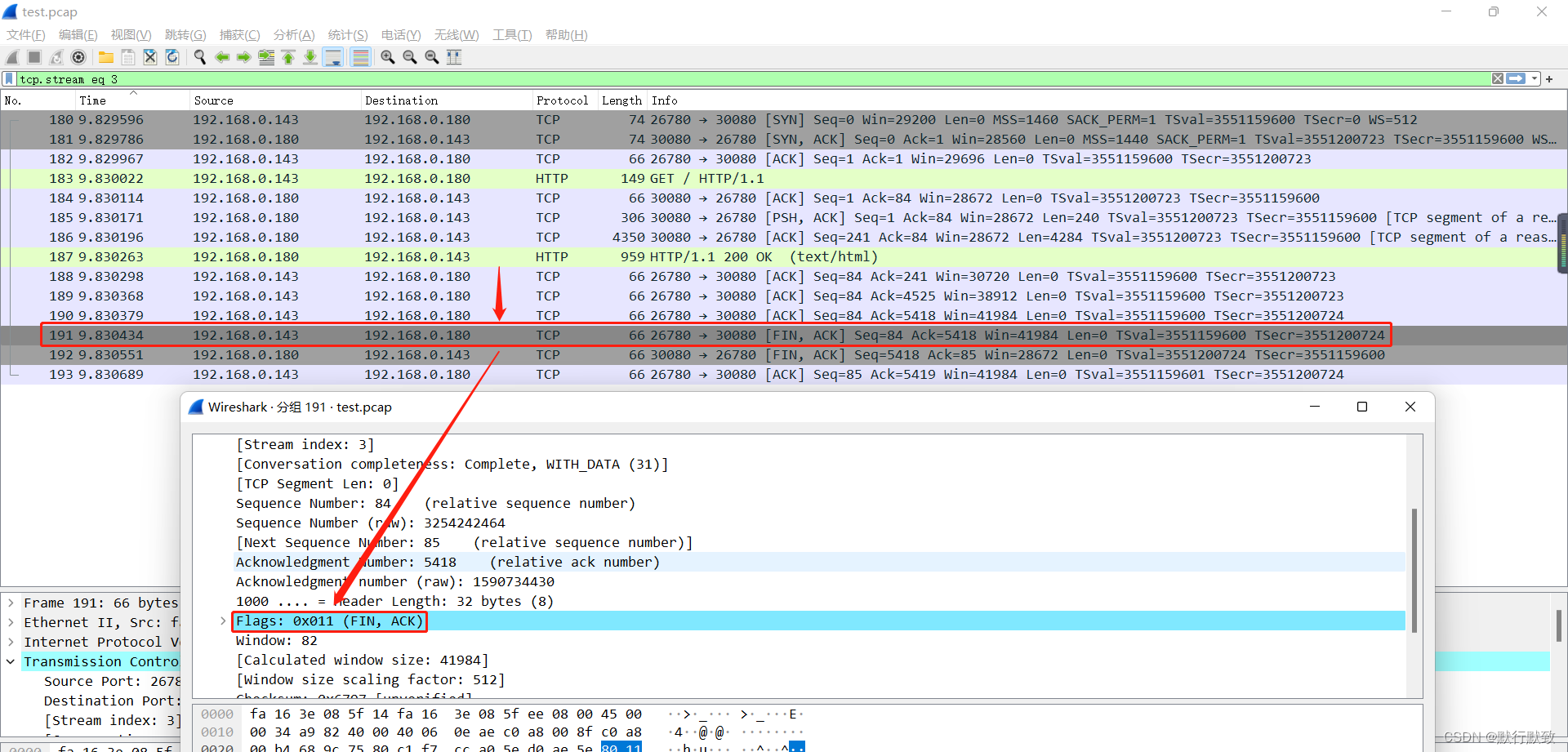Viewport: 1568px width, 752px height.
Task: Expand the Frame 191 tree item
Action: [11, 603]
